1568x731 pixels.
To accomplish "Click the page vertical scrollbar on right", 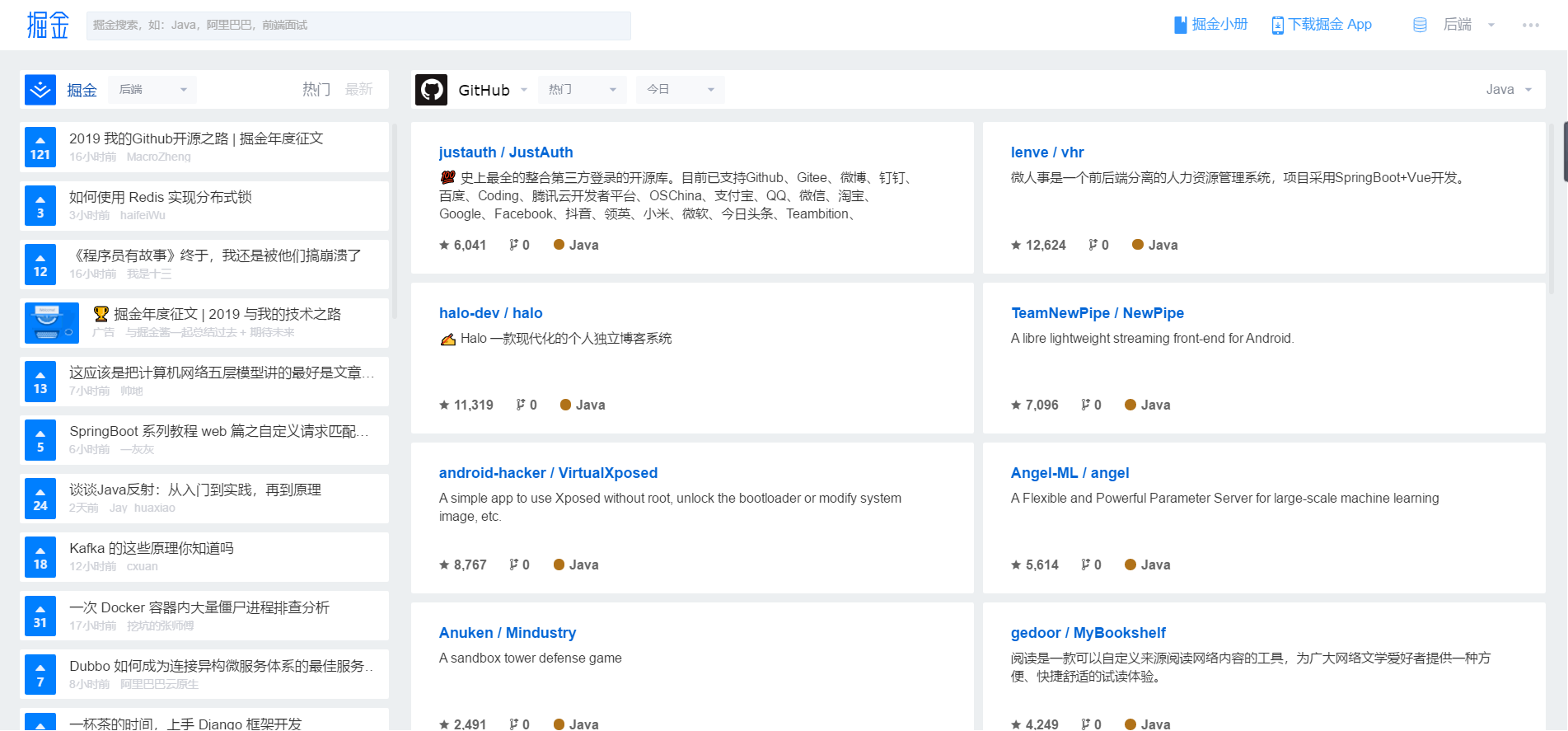I will click(1565, 152).
